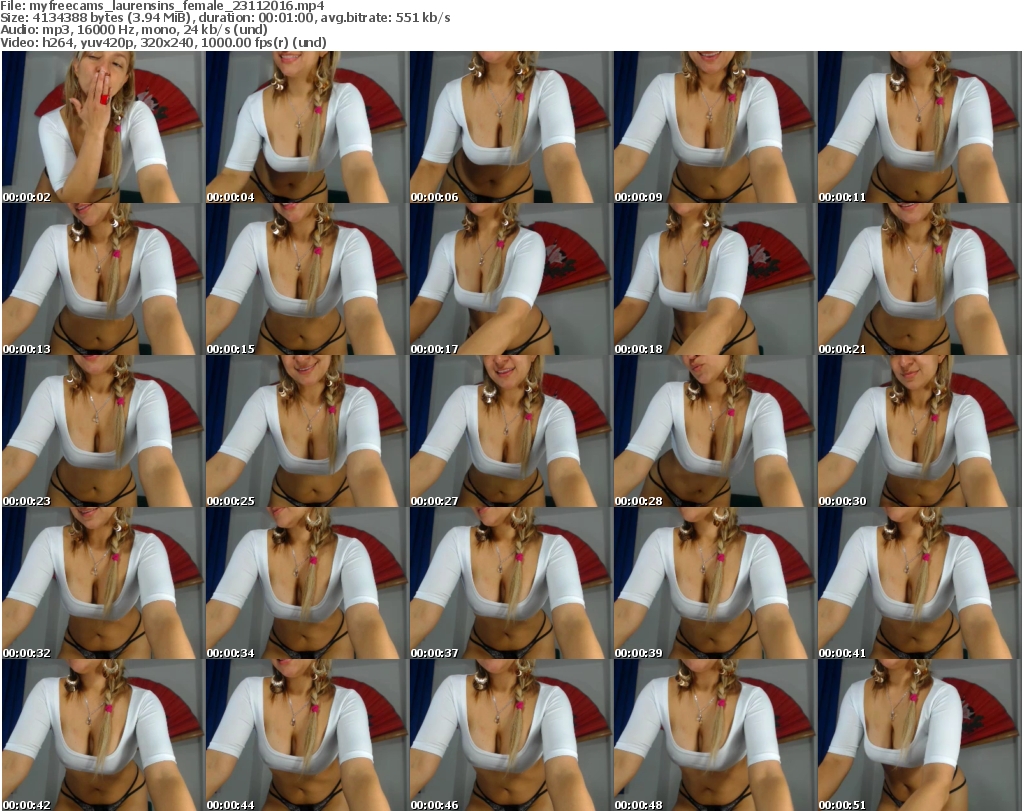1024x811 pixels.
Task: Select the thumbnail stamped 00:00:11
Action: (919, 127)
